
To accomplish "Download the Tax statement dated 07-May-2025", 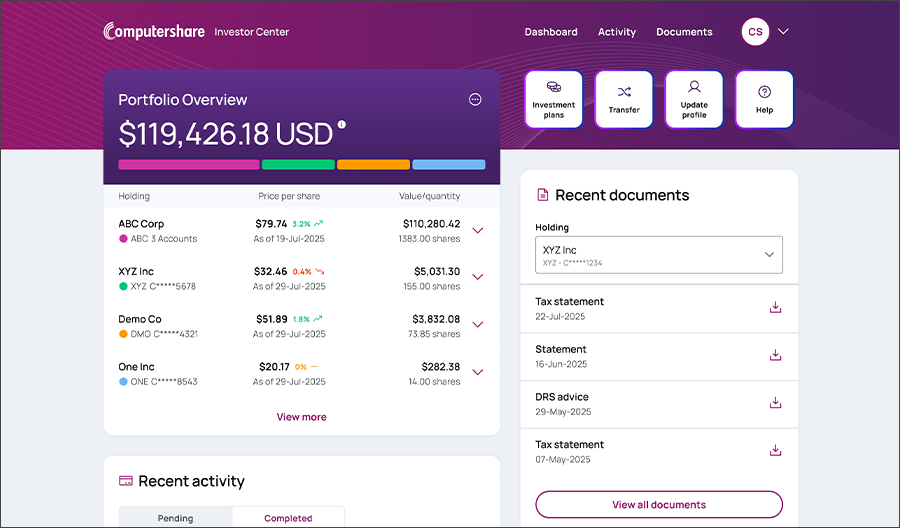I will pos(775,451).
